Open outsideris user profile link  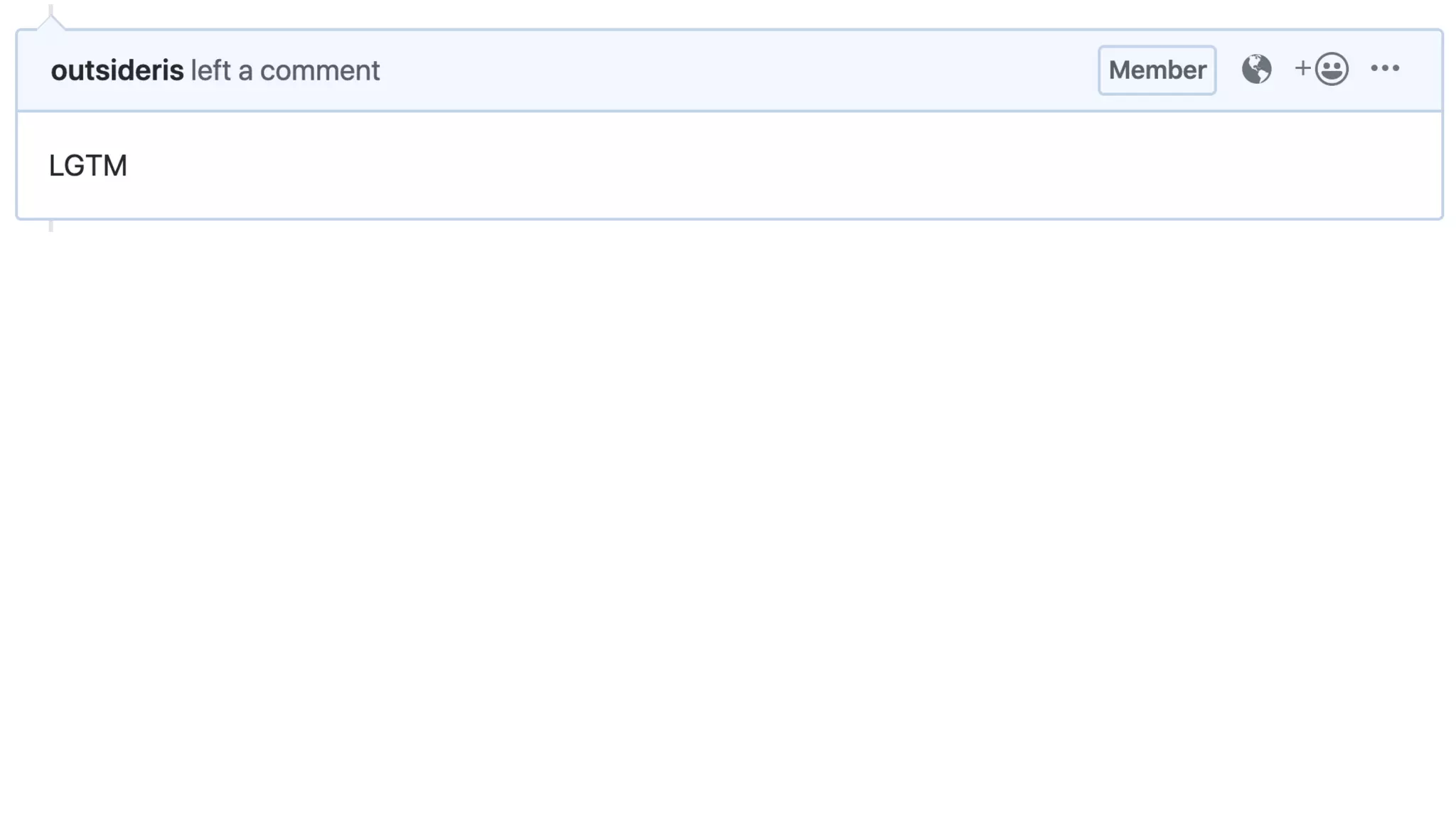pyautogui.click(x=117, y=70)
